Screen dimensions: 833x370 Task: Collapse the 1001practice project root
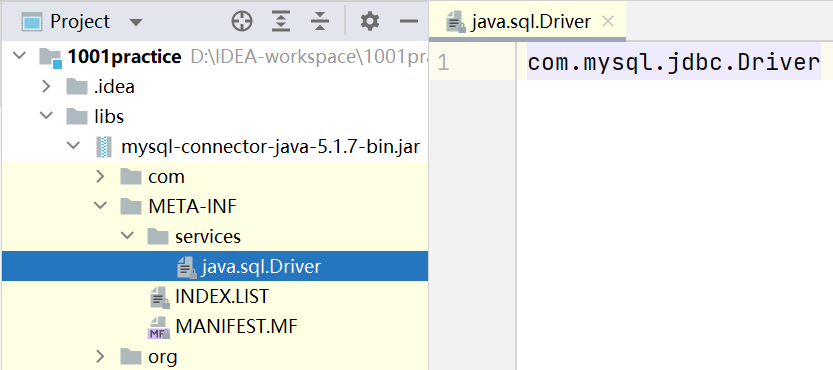19,56
